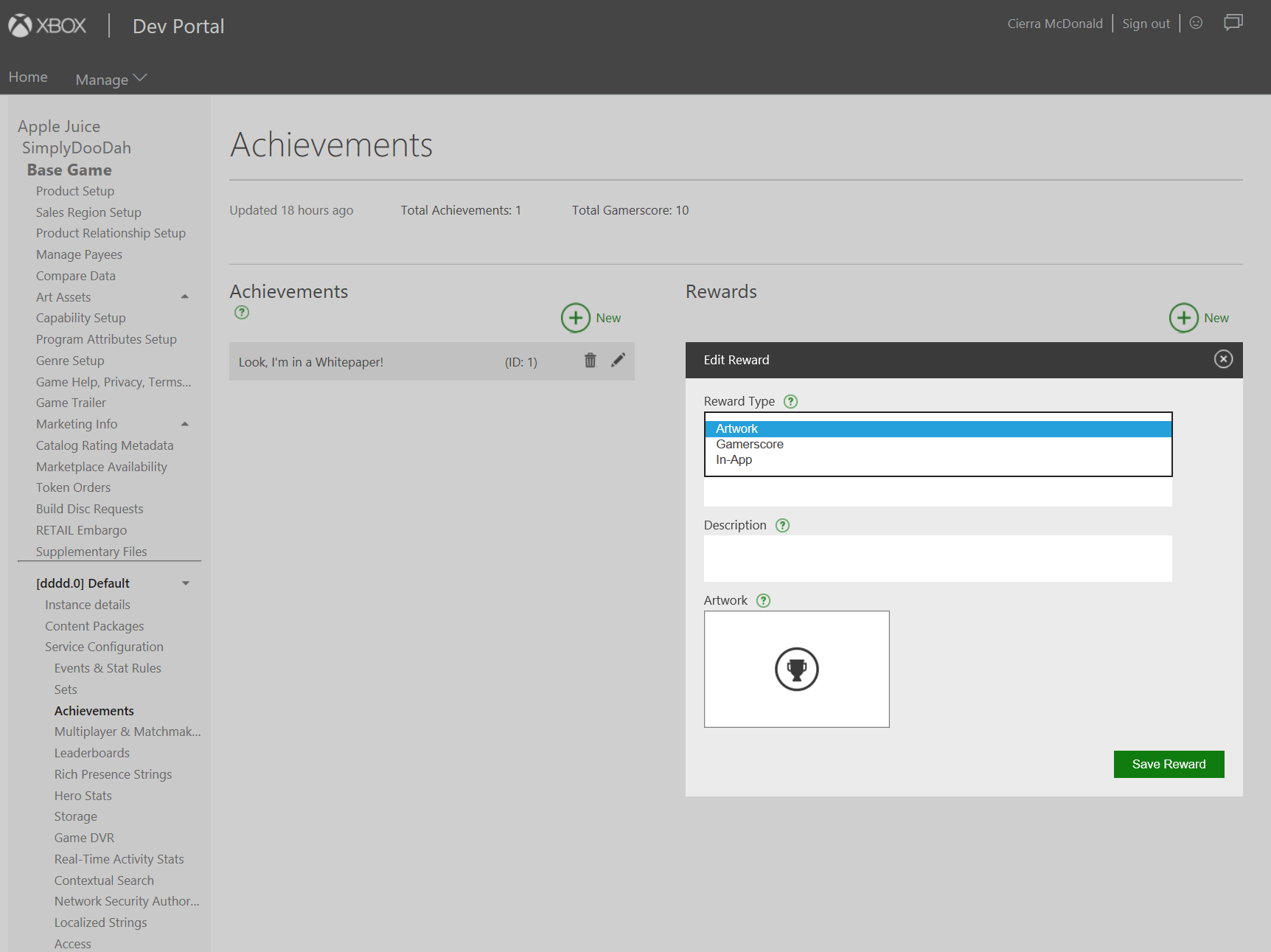Open Supplementary Files
Screen dimensions: 1271x952
91,552
